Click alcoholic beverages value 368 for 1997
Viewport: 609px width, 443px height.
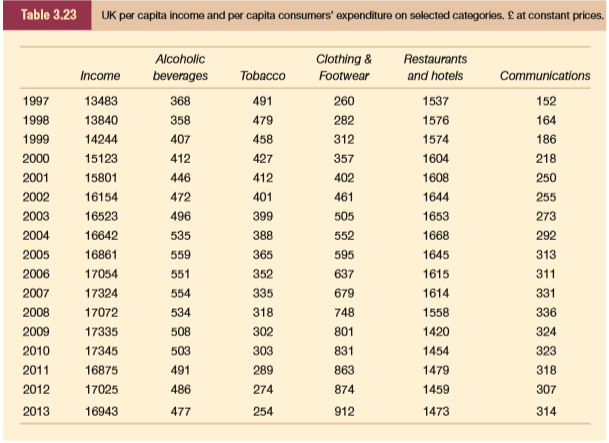[180, 101]
